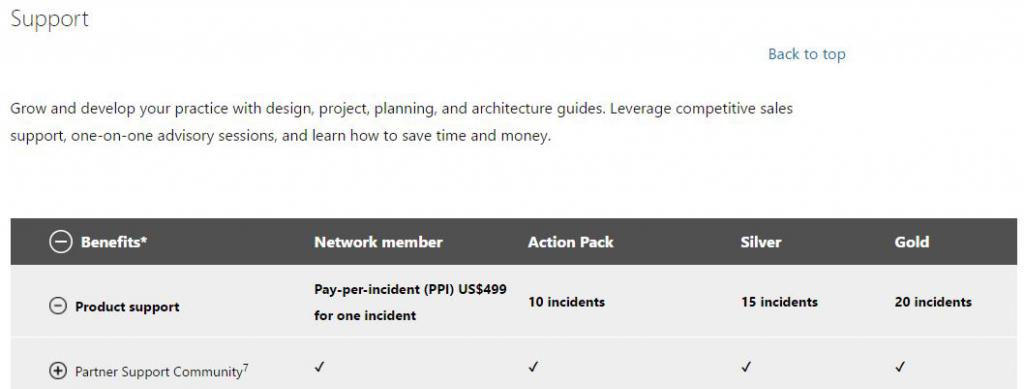Collapse the Product support row icon
The height and width of the screenshot is (389, 1024).
click(x=58, y=306)
